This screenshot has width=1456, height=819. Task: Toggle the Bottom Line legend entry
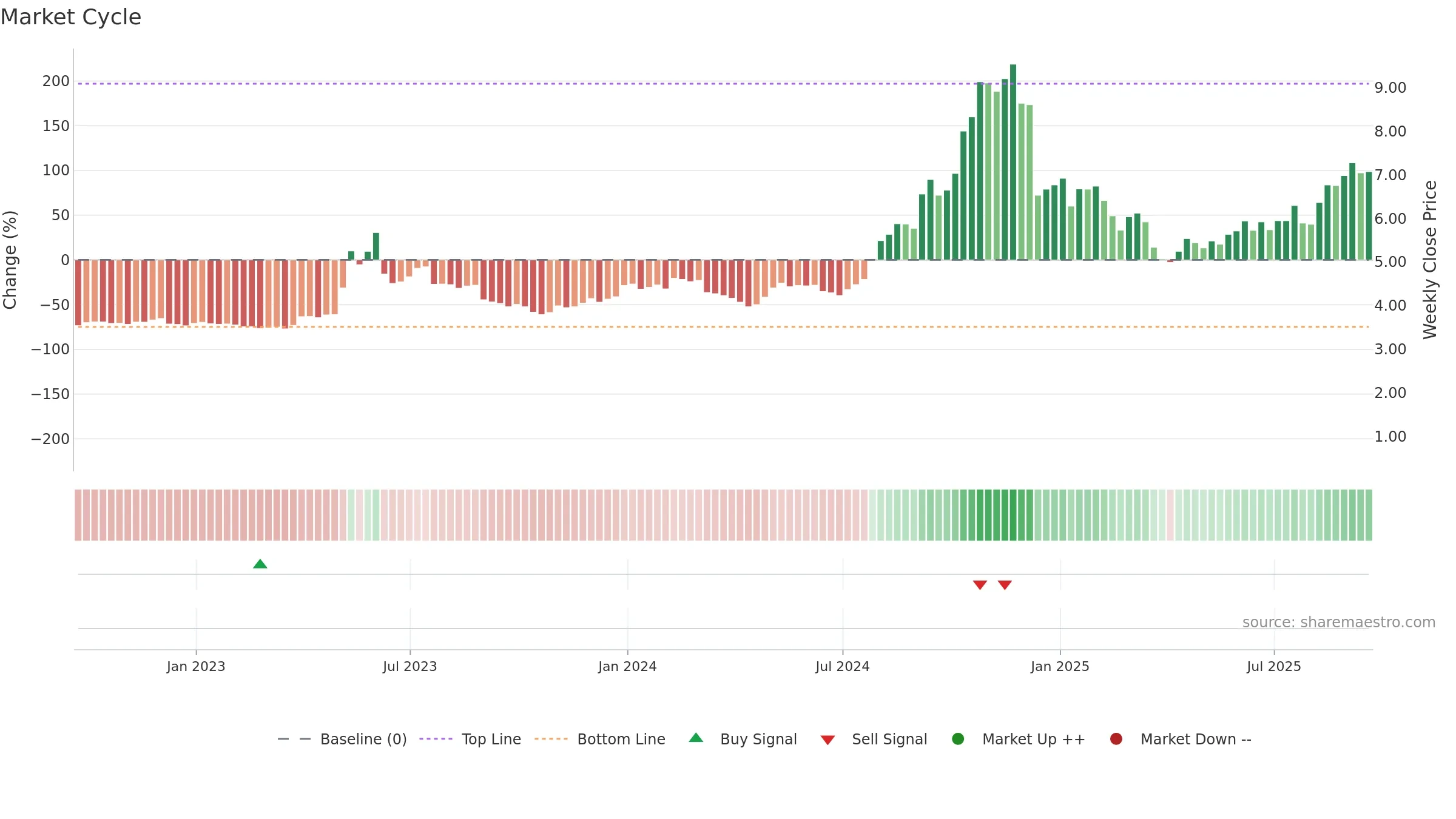[600, 739]
